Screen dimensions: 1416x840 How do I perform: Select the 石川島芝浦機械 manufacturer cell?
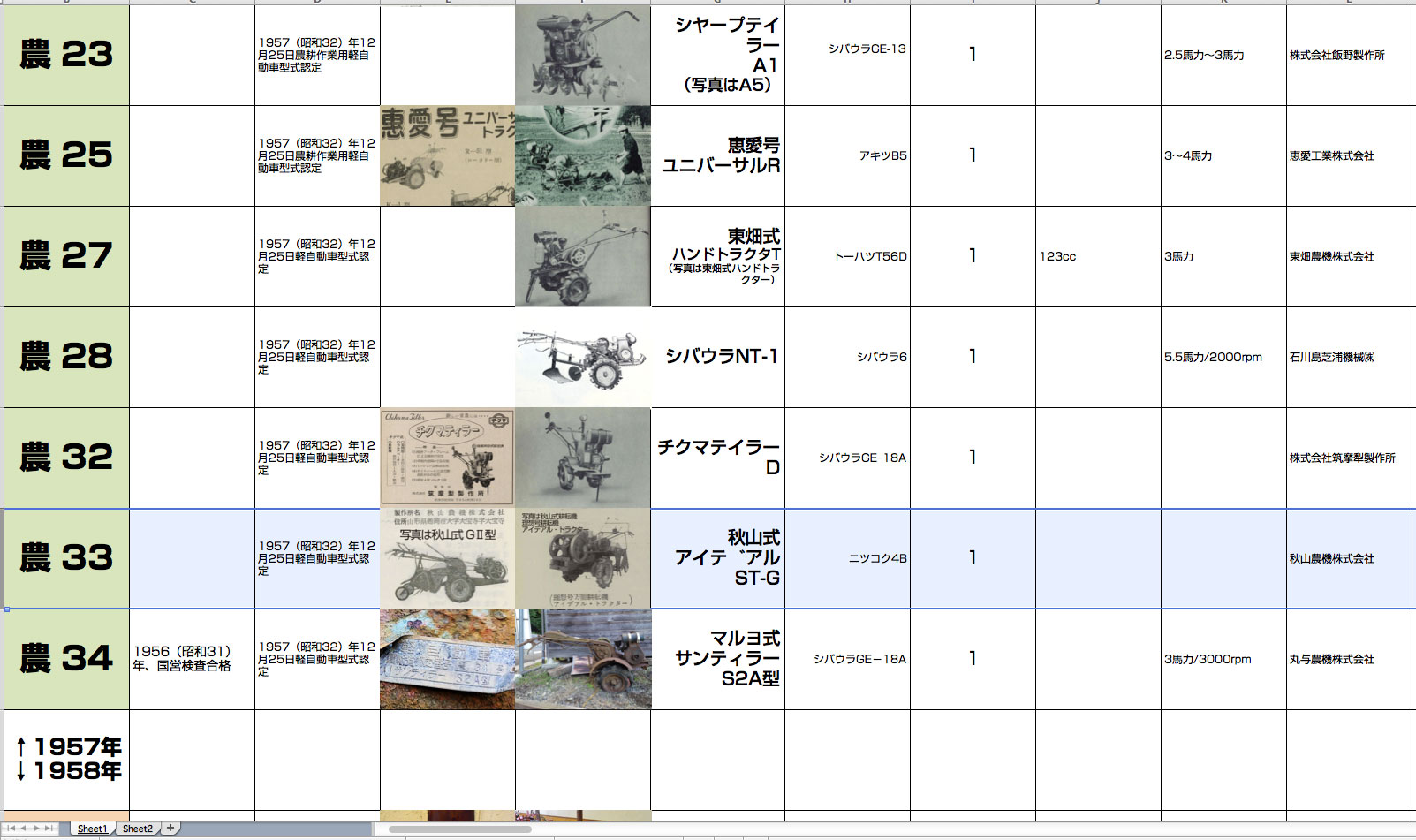click(1348, 357)
